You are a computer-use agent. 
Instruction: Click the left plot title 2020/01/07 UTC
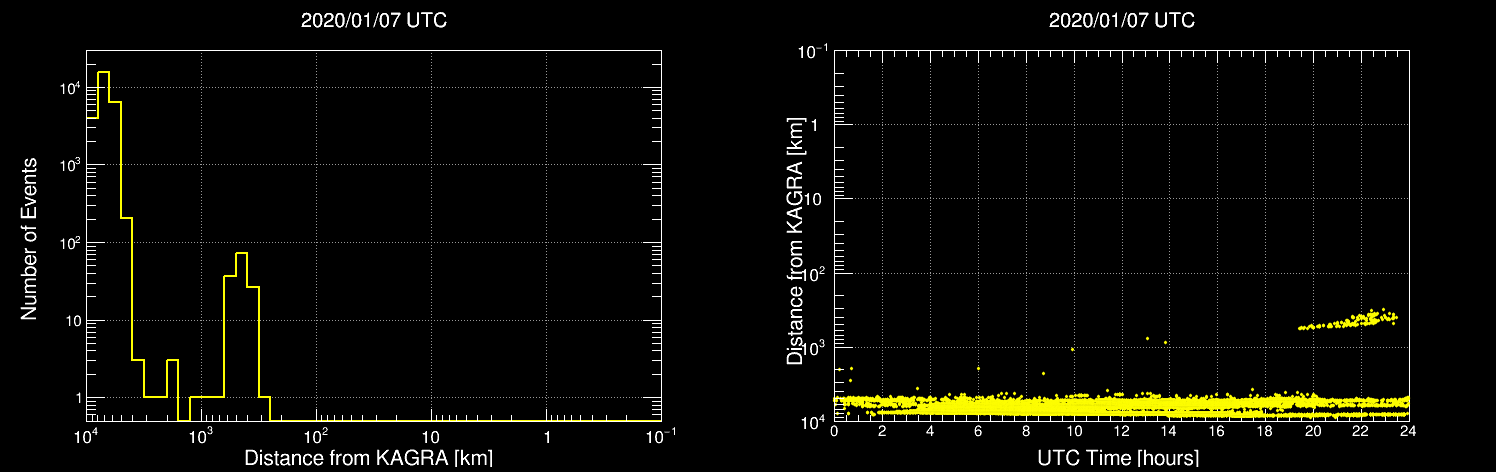(x=374, y=20)
